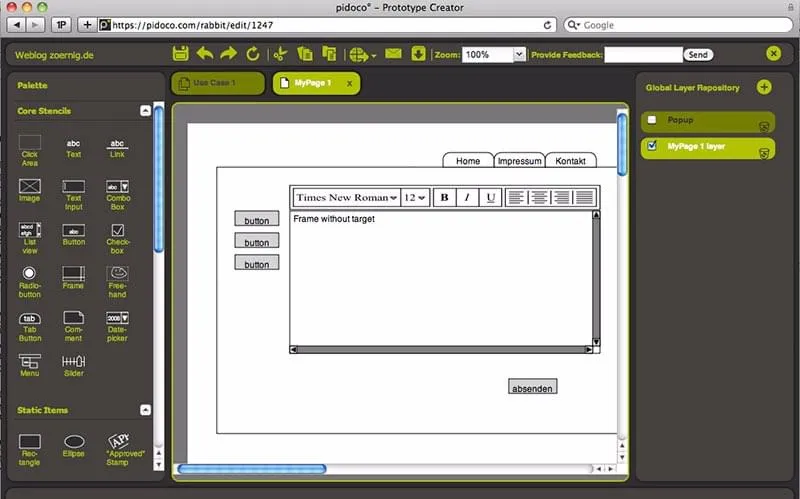Click the Save icon in toolbar
This screenshot has width=800, height=499.
pyautogui.click(x=181, y=54)
